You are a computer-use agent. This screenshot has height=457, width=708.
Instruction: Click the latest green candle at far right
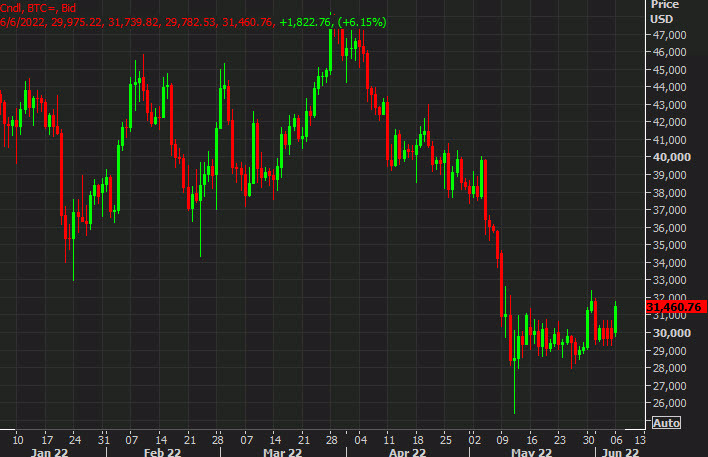[x=616, y=318]
